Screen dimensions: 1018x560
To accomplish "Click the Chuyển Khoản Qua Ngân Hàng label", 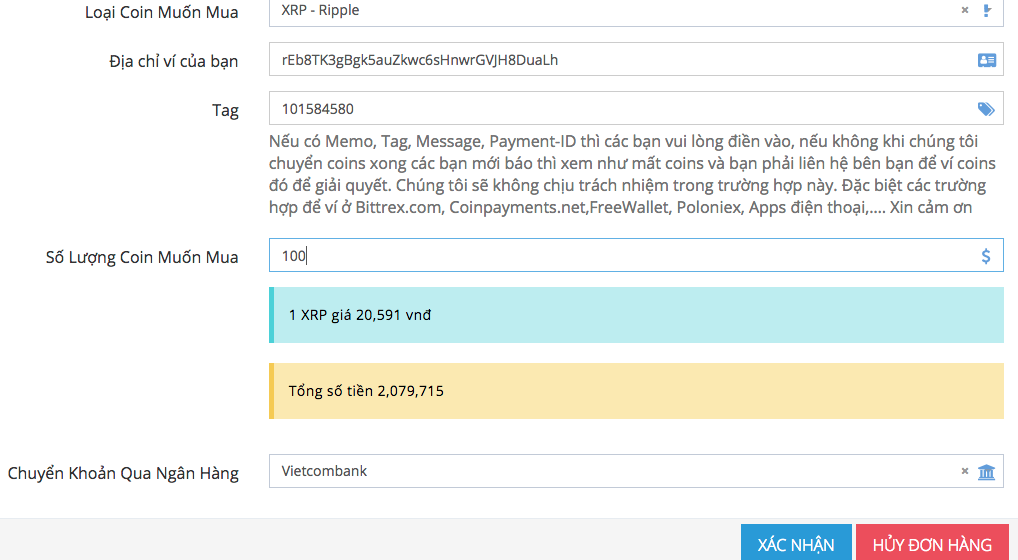I will [x=123, y=473].
